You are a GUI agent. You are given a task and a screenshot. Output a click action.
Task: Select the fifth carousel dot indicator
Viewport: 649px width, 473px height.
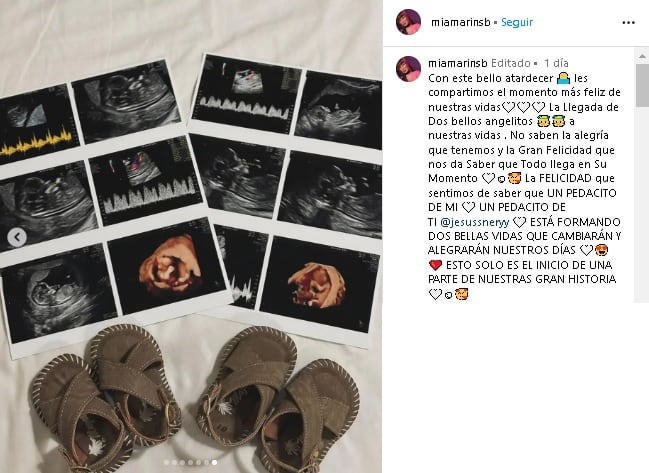point(198,463)
